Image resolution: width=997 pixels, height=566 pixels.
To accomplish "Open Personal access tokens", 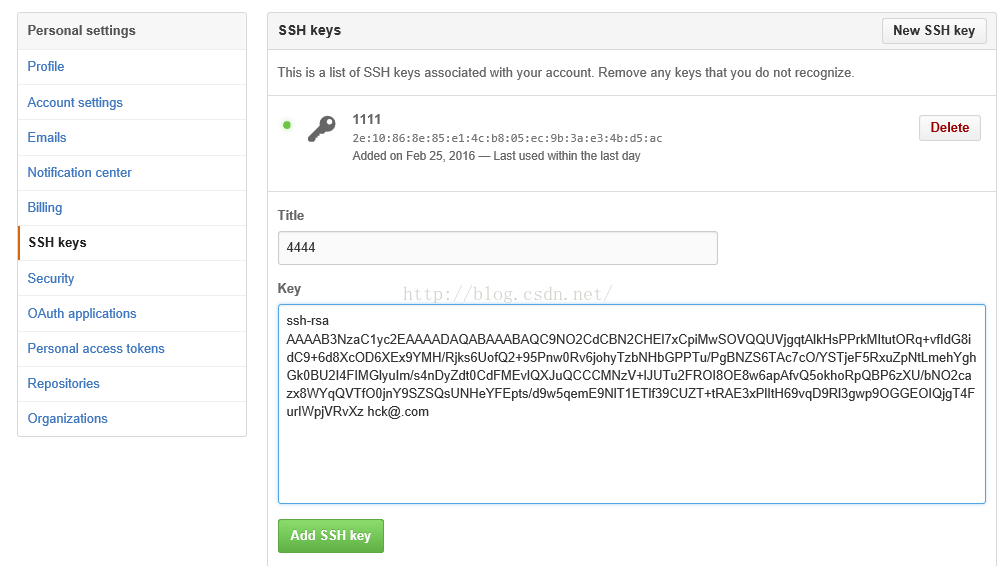I will click(x=96, y=348).
